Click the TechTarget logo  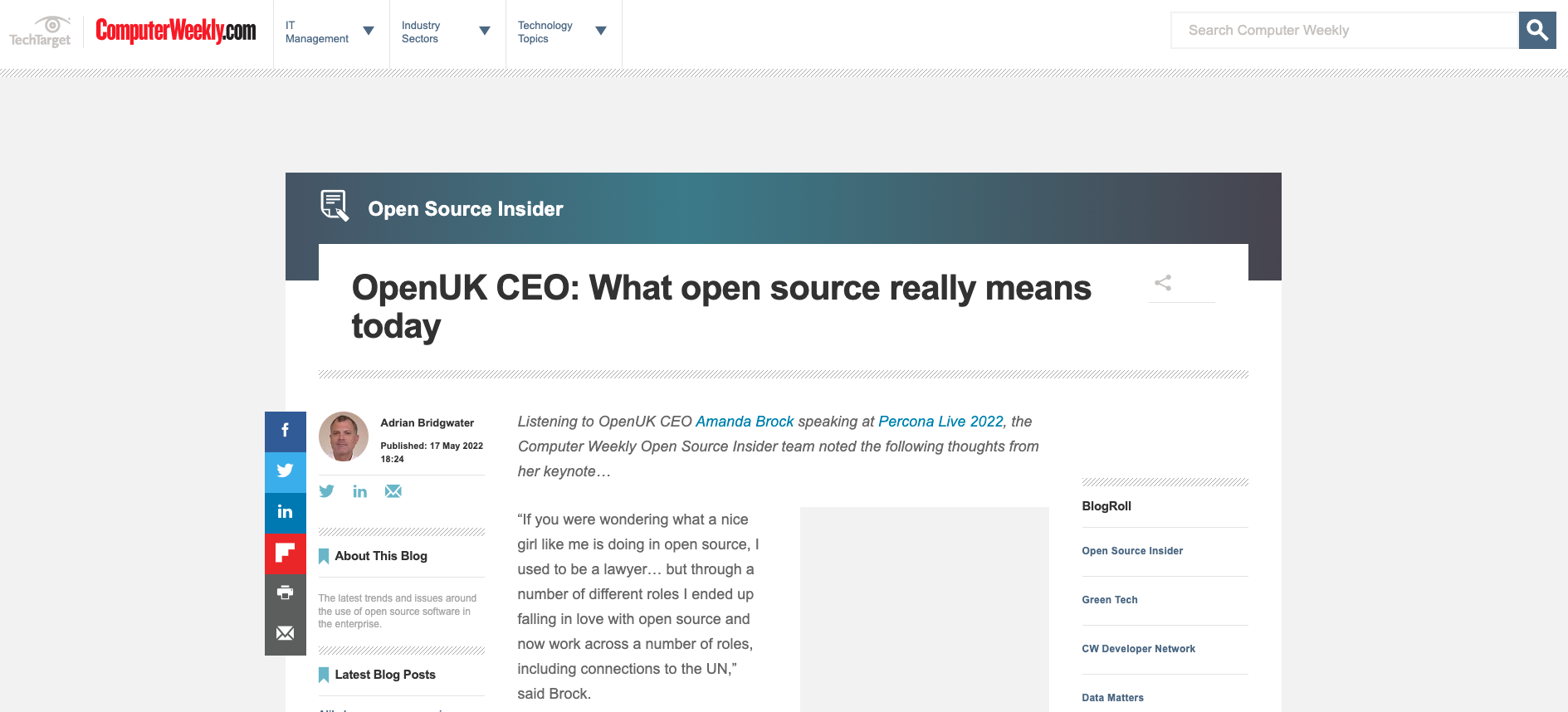click(40, 32)
